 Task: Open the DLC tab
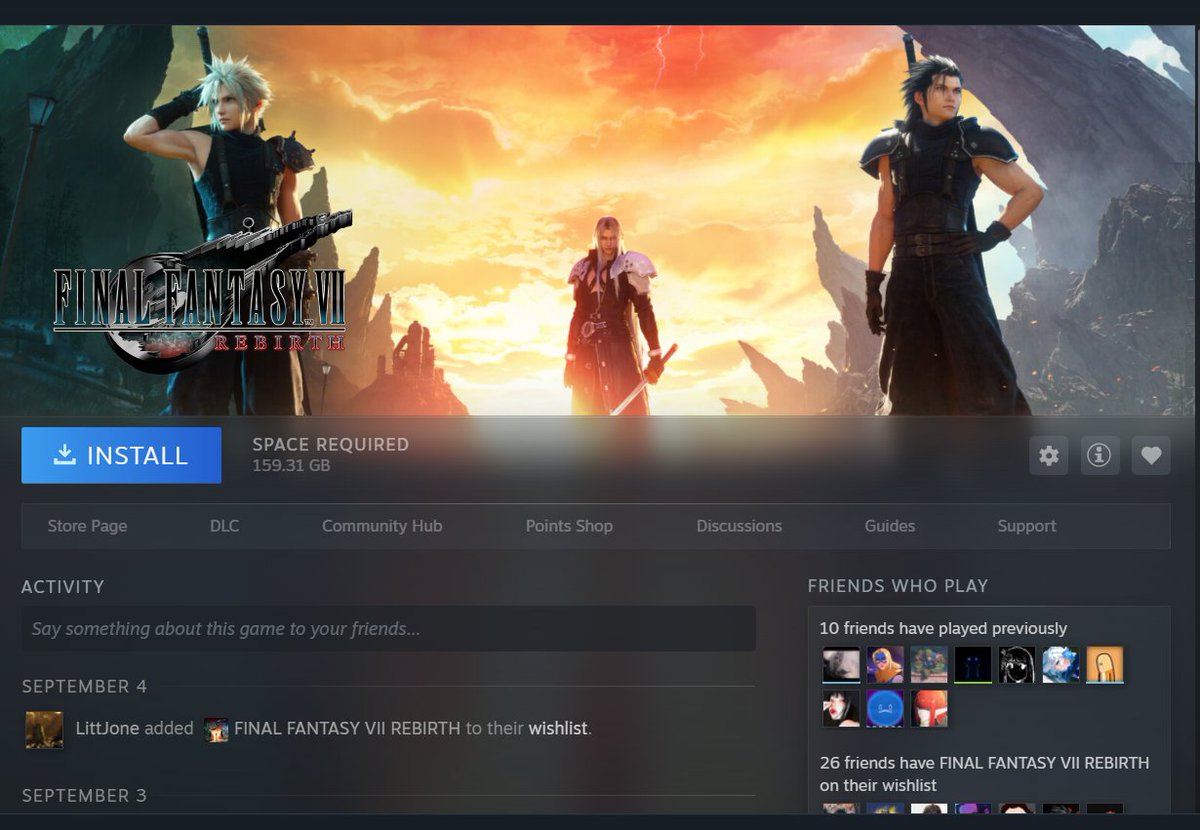pyautogui.click(x=224, y=526)
